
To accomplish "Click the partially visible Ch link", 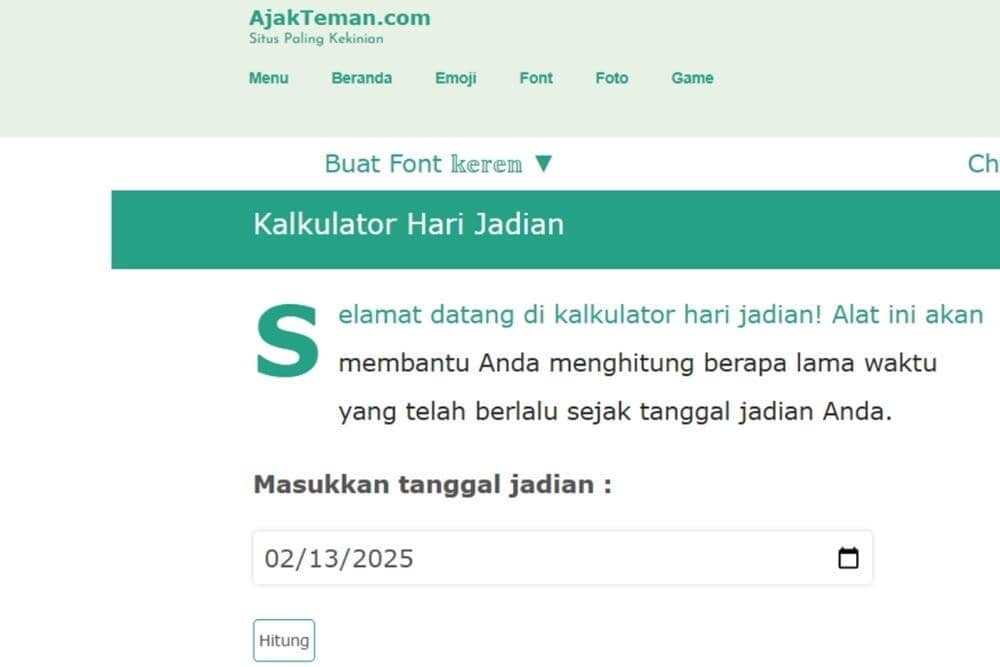I will [x=985, y=163].
